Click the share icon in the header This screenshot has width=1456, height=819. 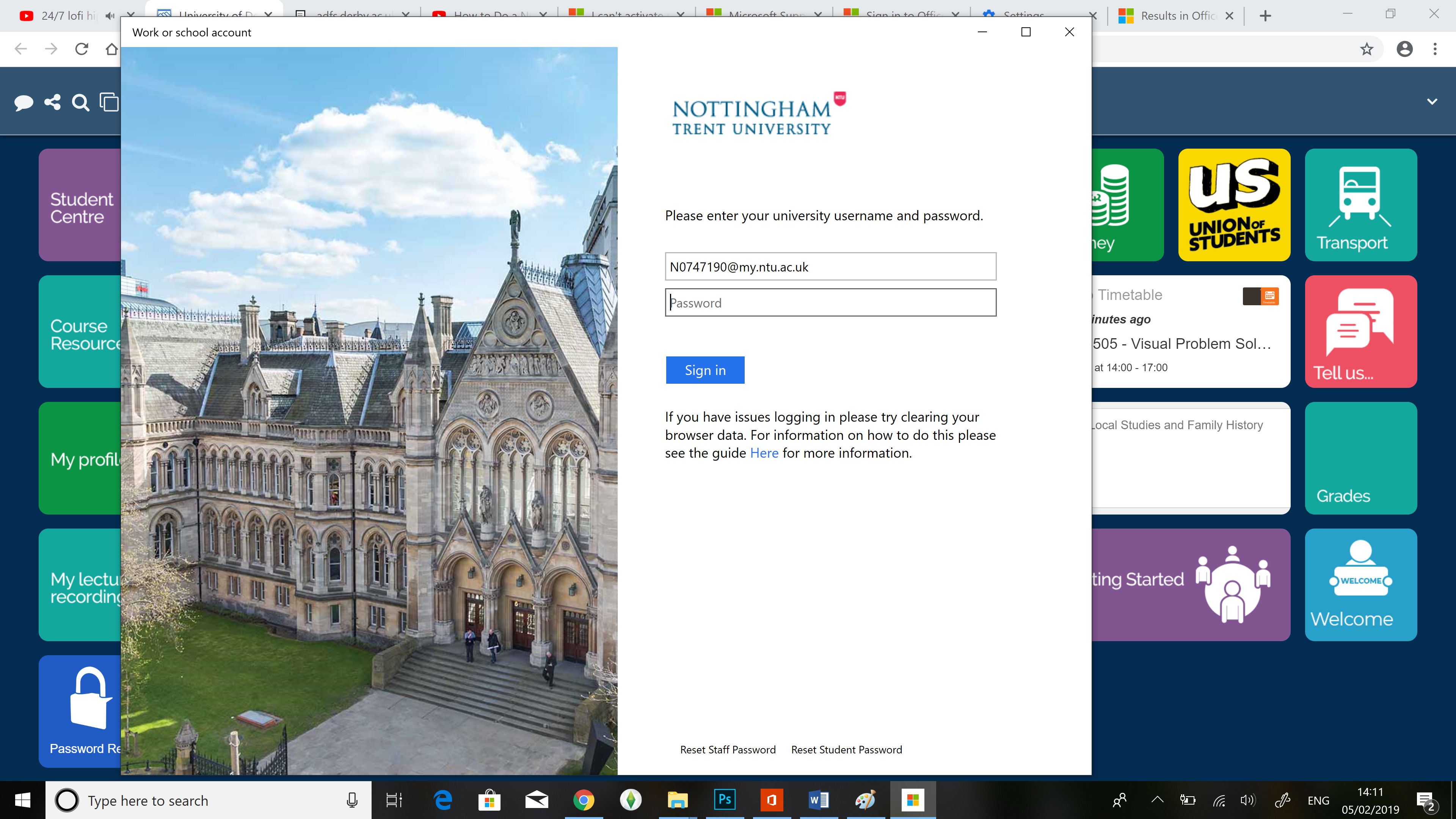click(53, 102)
